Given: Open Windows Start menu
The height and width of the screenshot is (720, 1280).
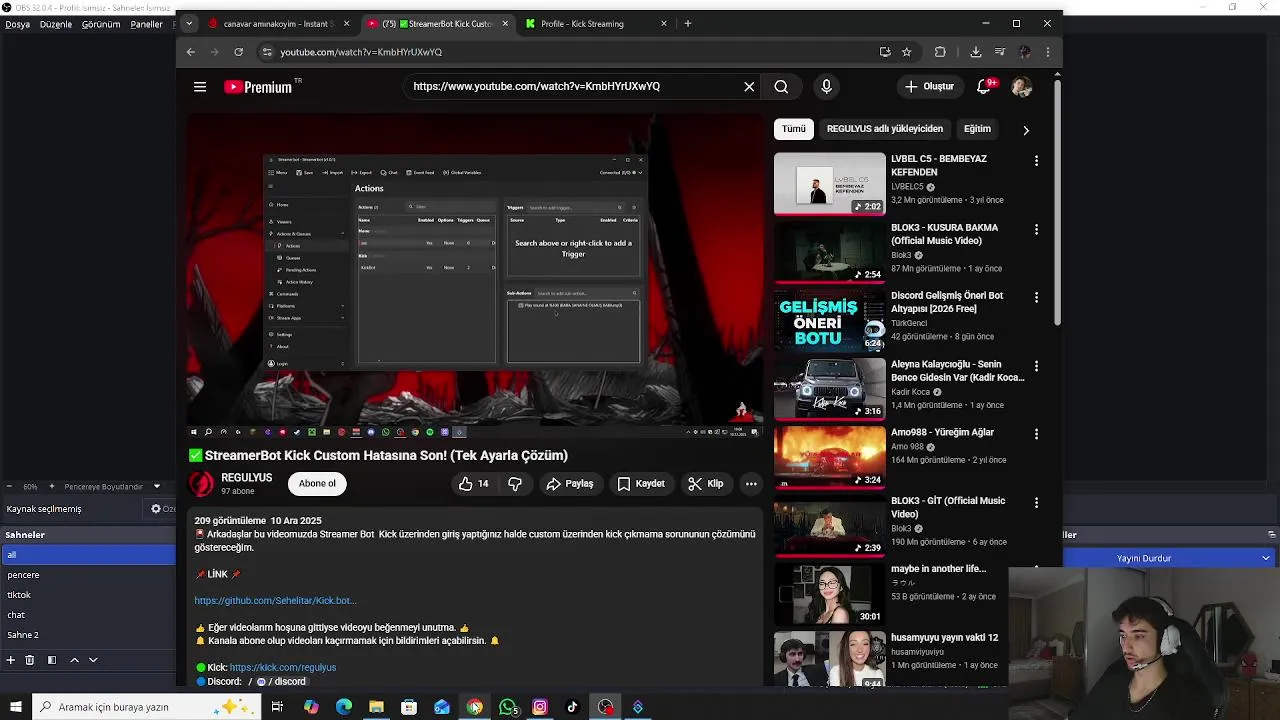Looking at the screenshot, I should coord(15,707).
